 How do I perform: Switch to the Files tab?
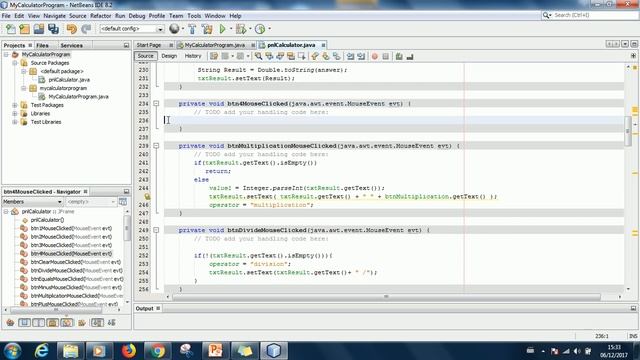point(42,45)
